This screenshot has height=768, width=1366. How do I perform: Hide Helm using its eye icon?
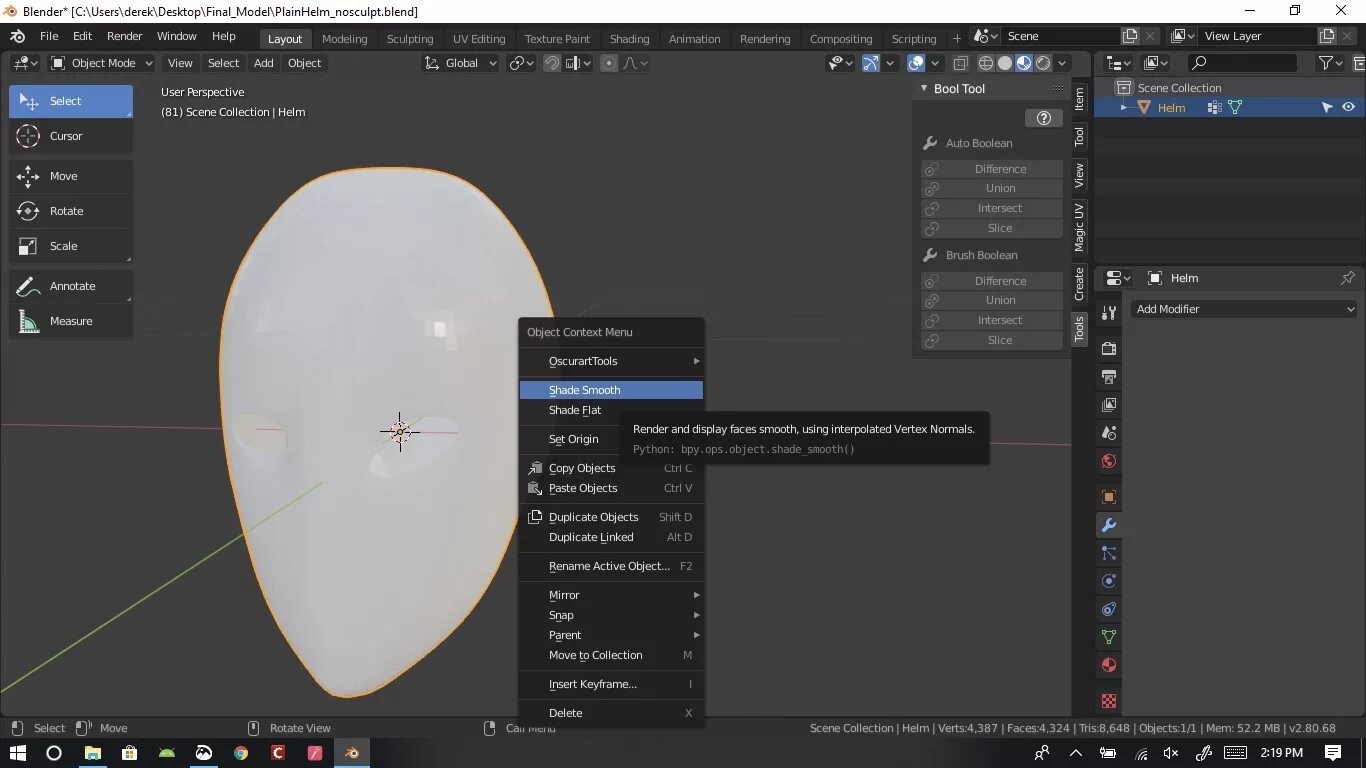click(x=1348, y=108)
